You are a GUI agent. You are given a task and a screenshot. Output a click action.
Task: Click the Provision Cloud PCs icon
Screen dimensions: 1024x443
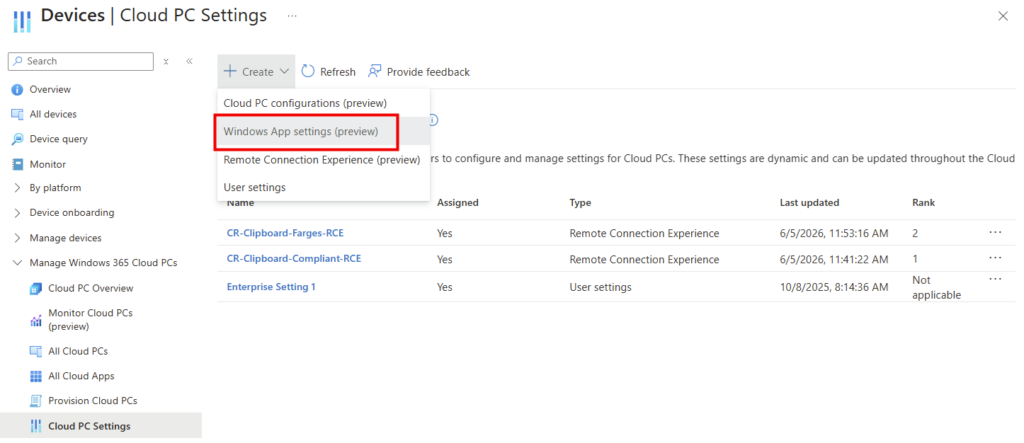click(x=36, y=401)
